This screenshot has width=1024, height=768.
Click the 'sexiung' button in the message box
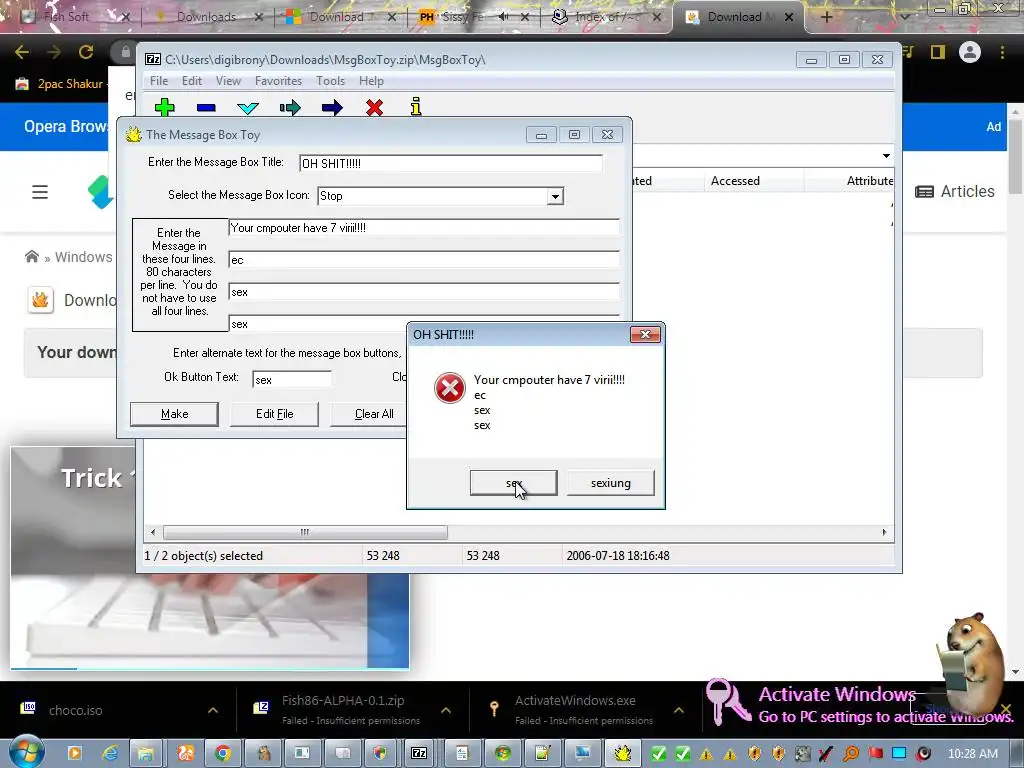(x=611, y=483)
